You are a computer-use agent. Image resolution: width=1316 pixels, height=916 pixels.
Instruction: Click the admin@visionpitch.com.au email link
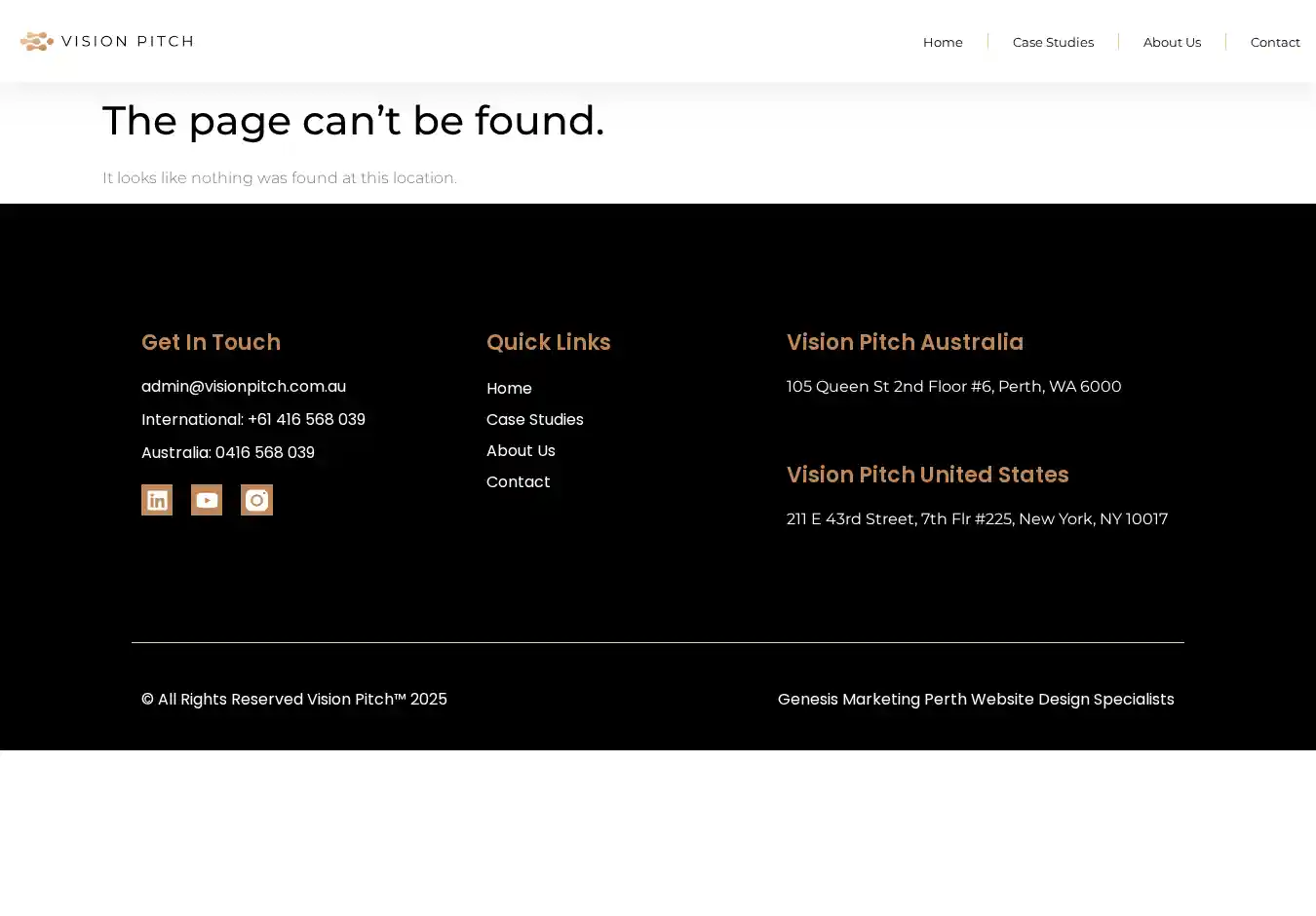click(244, 387)
